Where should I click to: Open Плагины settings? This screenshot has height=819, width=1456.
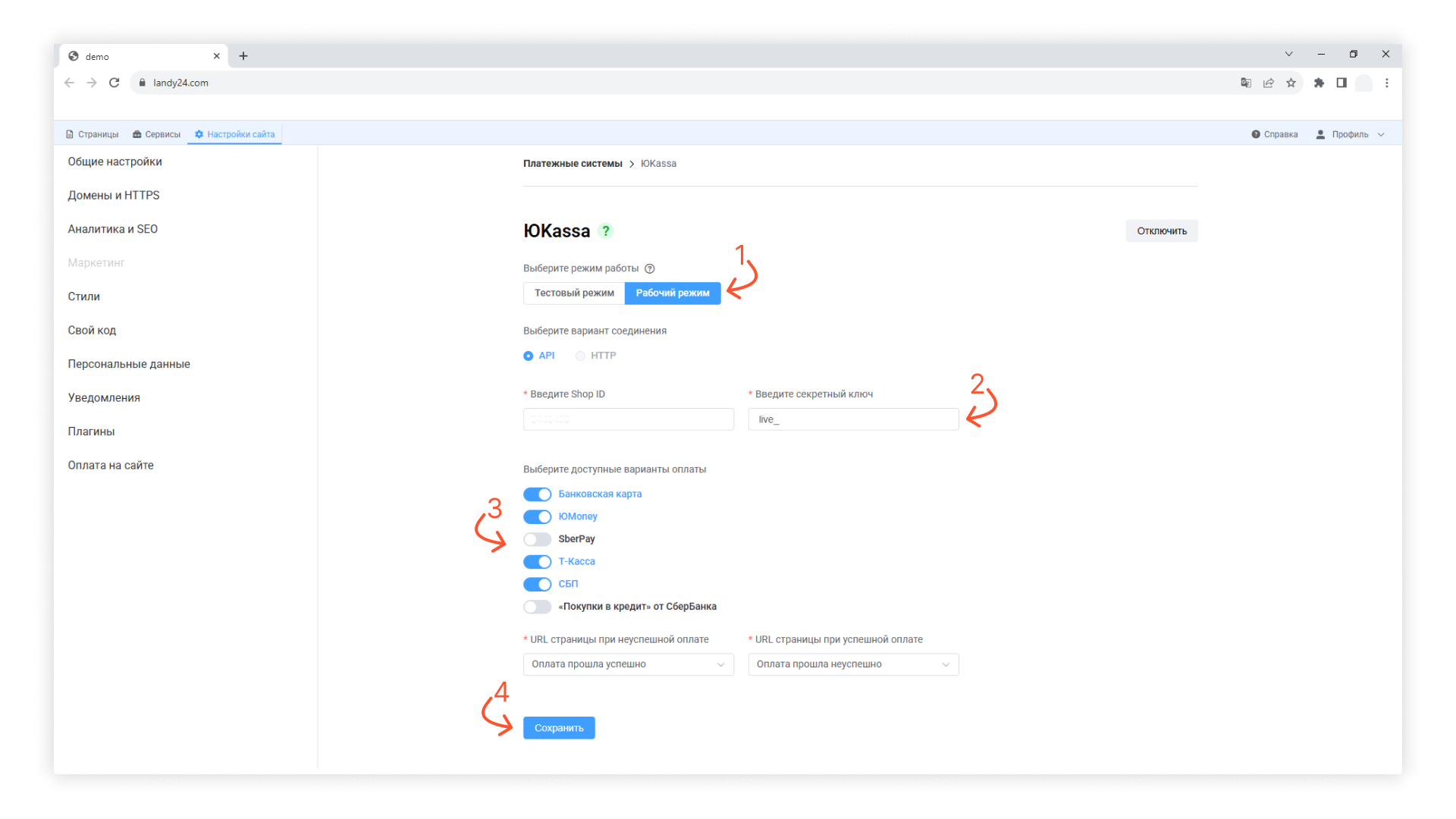point(91,431)
